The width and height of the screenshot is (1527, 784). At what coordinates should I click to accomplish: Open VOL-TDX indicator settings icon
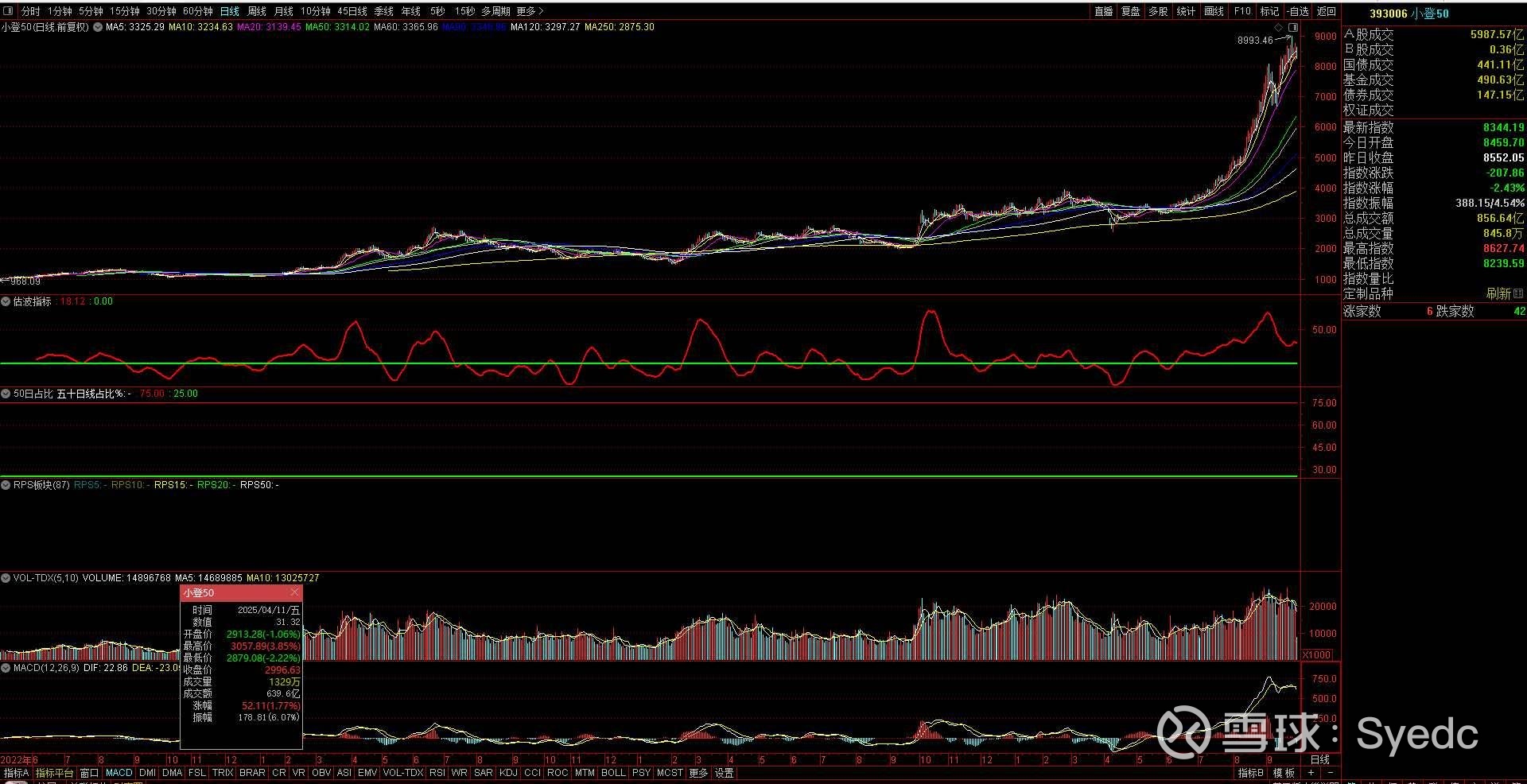[x=6, y=578]
